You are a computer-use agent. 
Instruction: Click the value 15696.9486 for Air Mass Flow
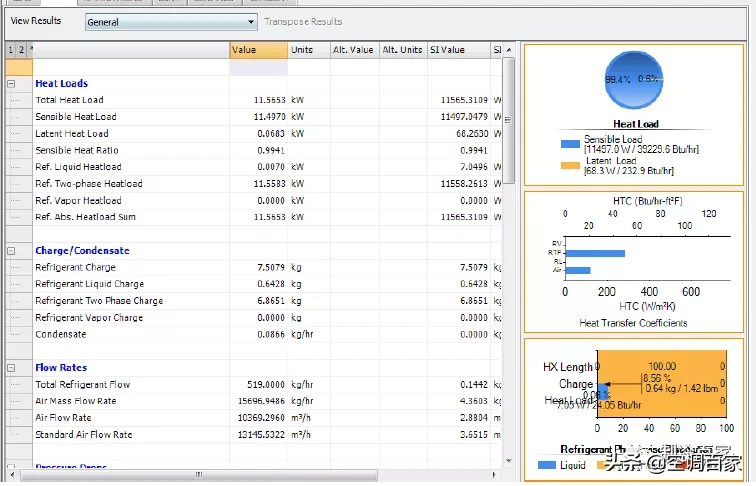click(x=261, y=402)
